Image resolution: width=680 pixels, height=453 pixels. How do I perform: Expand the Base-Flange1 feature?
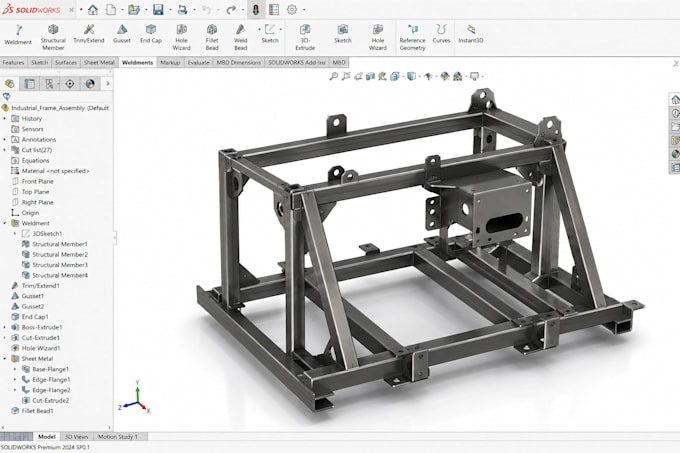click(15, 369)
